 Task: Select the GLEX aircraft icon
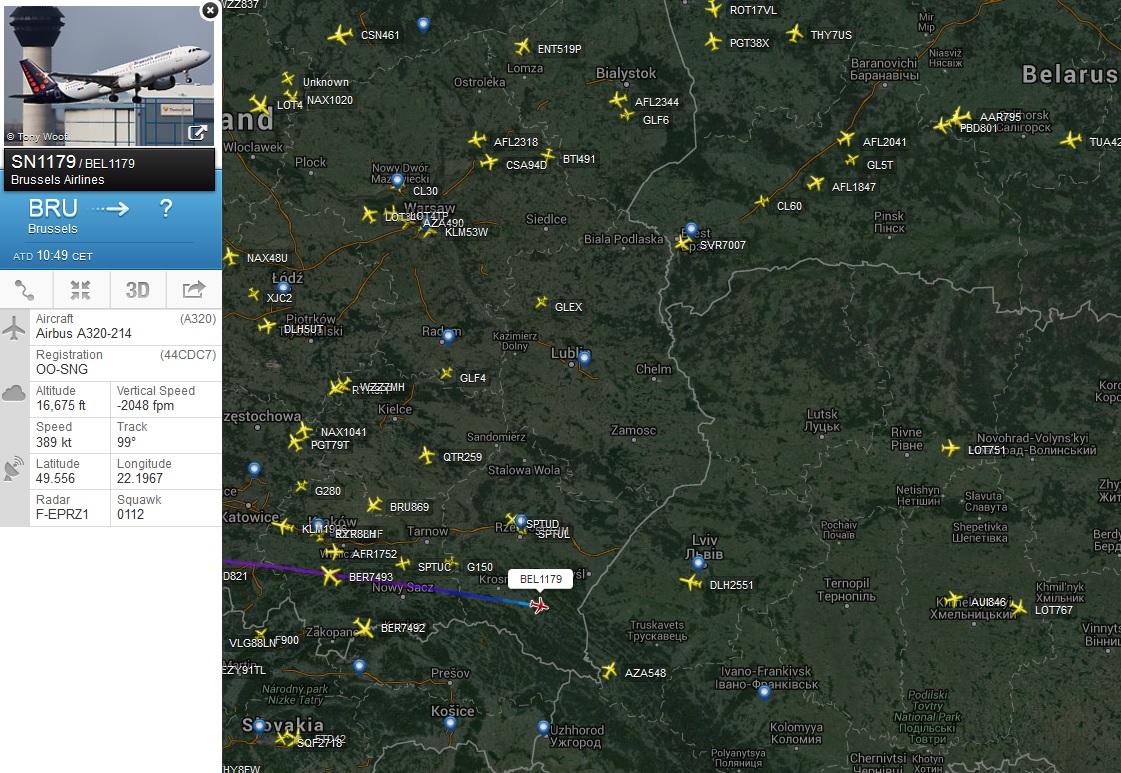[x=541, y=303]
